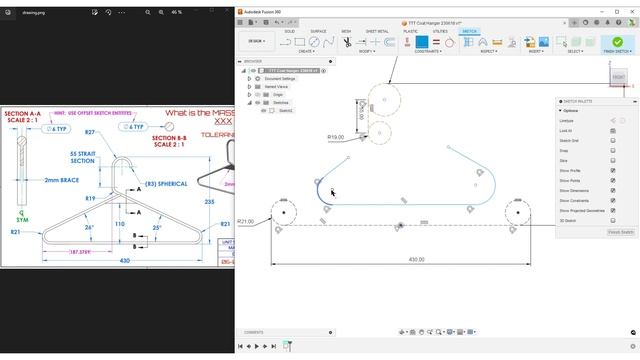Open the Data Panel grid icon
The image size is (640, 360).
[240, 22]
